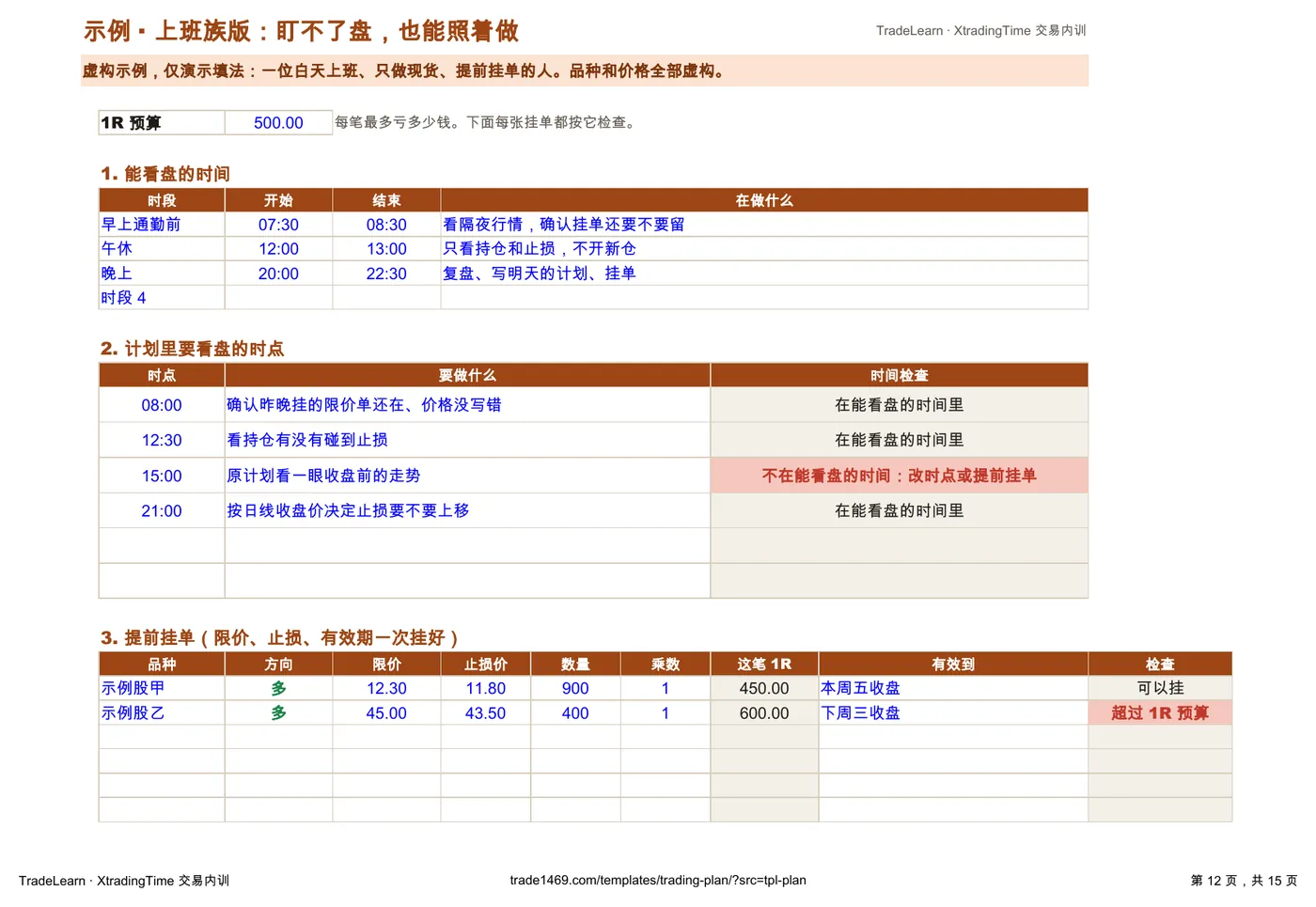This screenshot has height=907, width=1316.
Task: Click text 看隔夜行情，确认挂单还要不要留
Action: point(564,225)
